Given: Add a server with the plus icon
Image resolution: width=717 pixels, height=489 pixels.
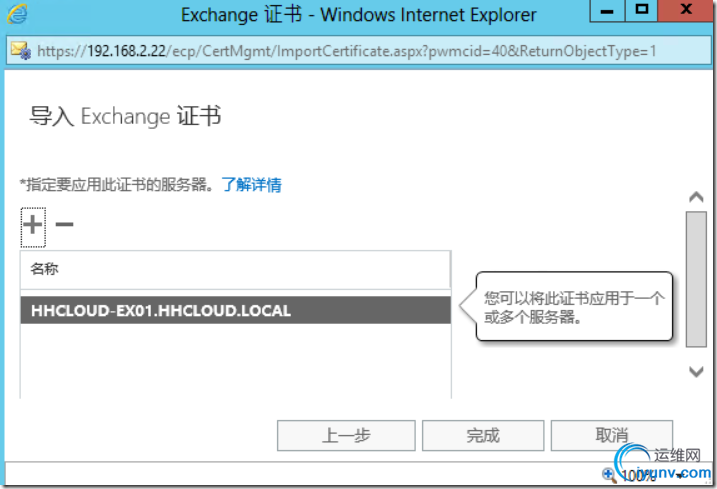Looking at the screenshot, I should (x=33, y=226).
